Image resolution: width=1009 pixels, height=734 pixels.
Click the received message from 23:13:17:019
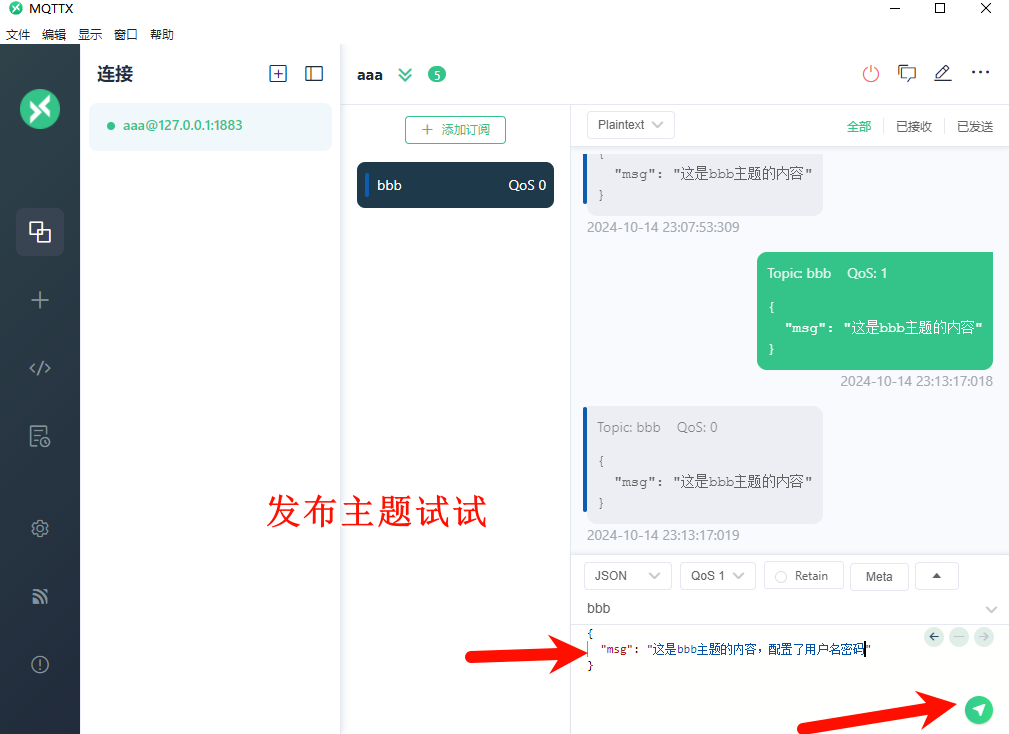pyautogui.click(x=703, y=464)
